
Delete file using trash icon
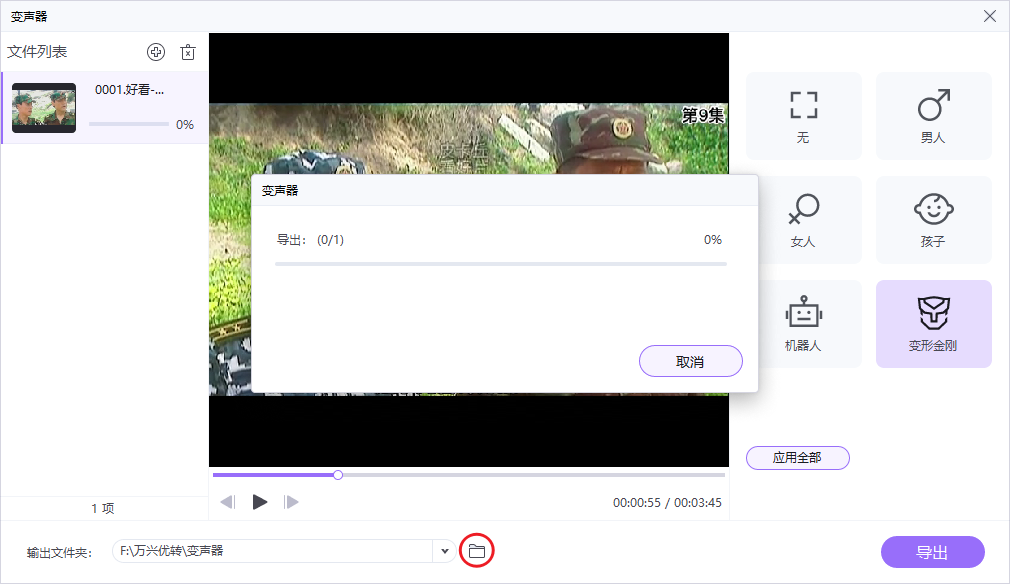187,52
